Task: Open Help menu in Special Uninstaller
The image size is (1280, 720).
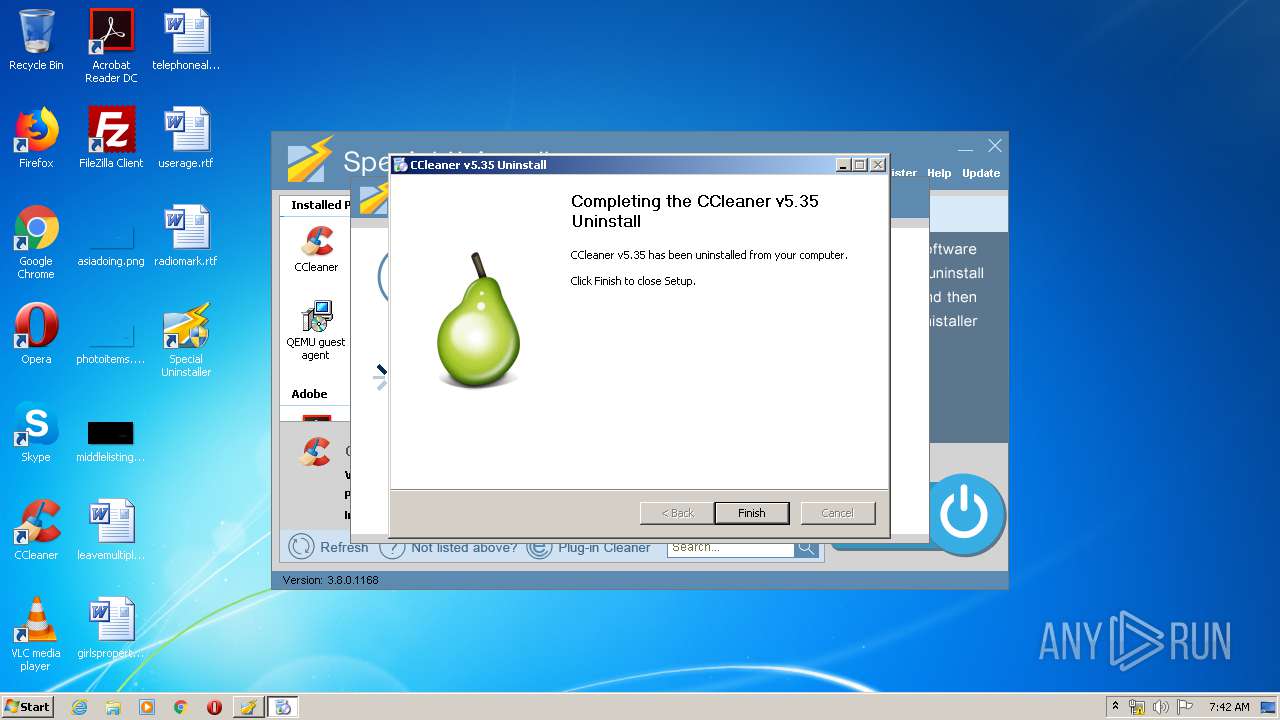Action: point(939,173)
